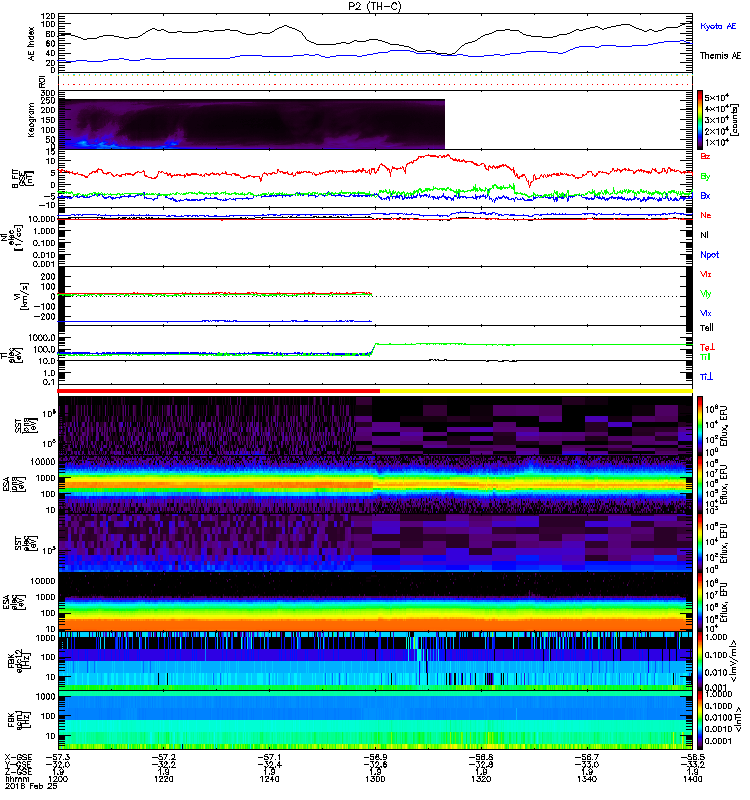The image size is (750, 800).
Task: Click the blue Vix velocity trace
Action: pos(214,321)
